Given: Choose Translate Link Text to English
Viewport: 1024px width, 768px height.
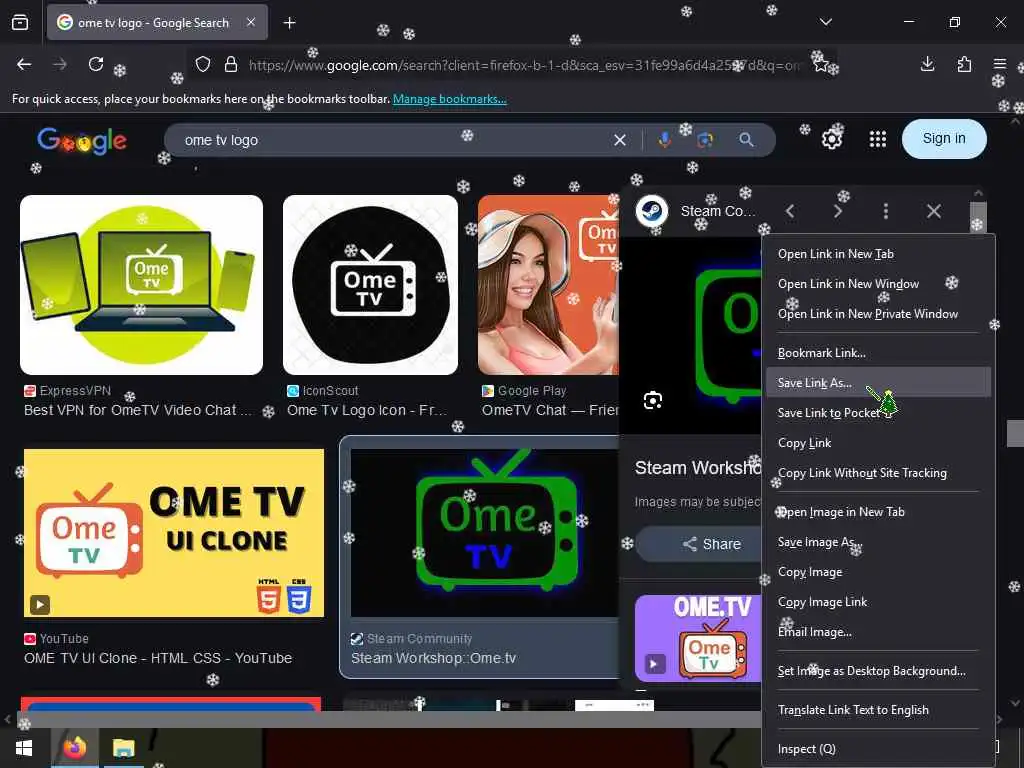Looking at the screenshot, I should pos(878,710).
